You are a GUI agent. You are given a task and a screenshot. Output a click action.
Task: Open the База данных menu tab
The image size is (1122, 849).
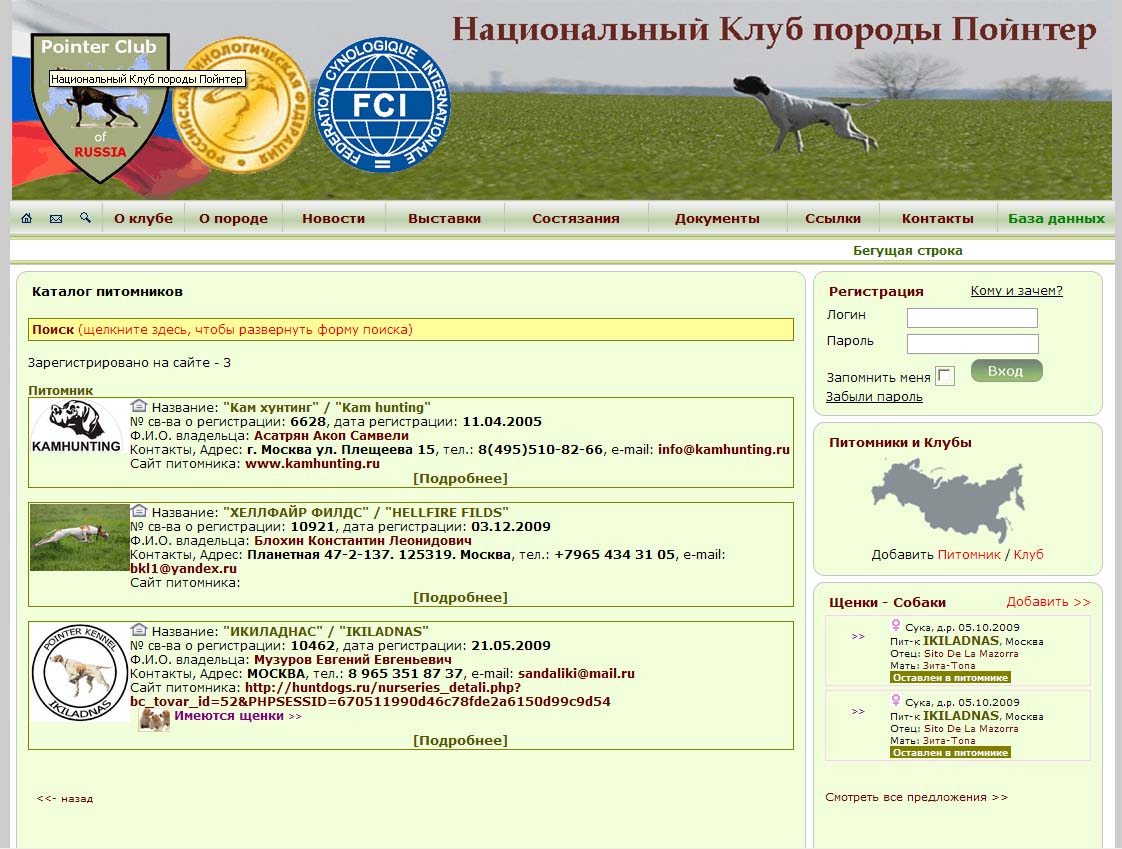[1052, 216]
